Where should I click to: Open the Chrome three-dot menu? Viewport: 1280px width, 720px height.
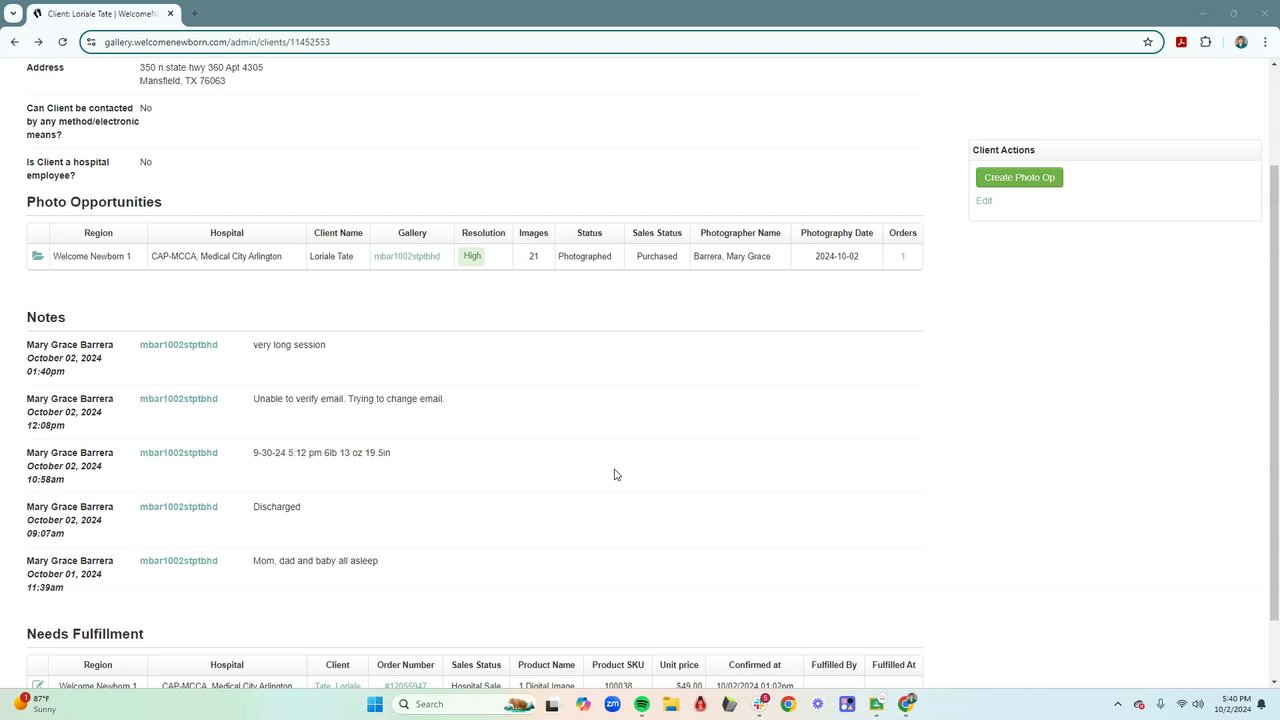click(1265, 42)
